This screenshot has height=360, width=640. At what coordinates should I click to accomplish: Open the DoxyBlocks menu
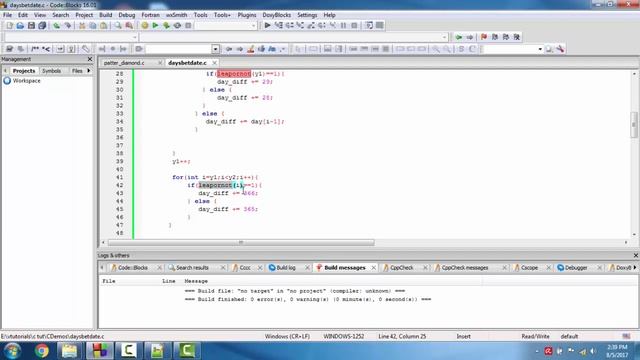pos(276,15)
